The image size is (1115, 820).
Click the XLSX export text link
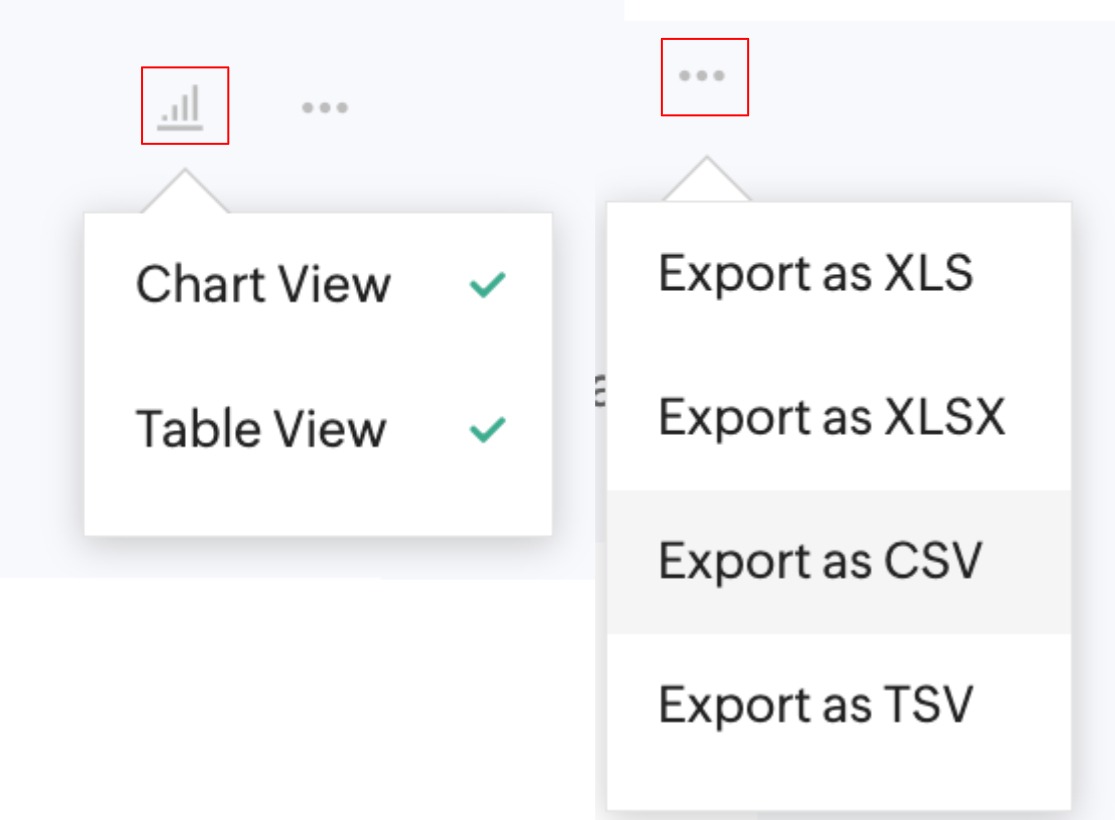(831, 417)
